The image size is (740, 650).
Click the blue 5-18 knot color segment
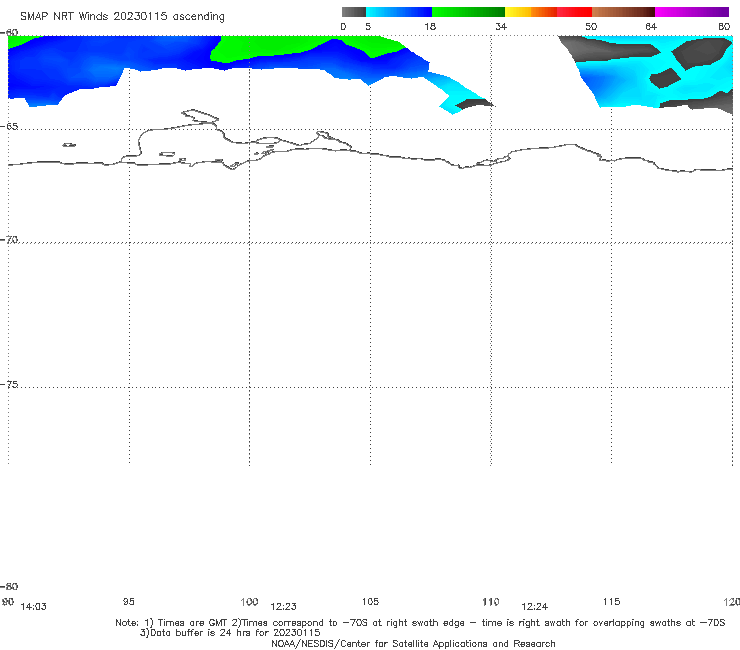(399, 12)
